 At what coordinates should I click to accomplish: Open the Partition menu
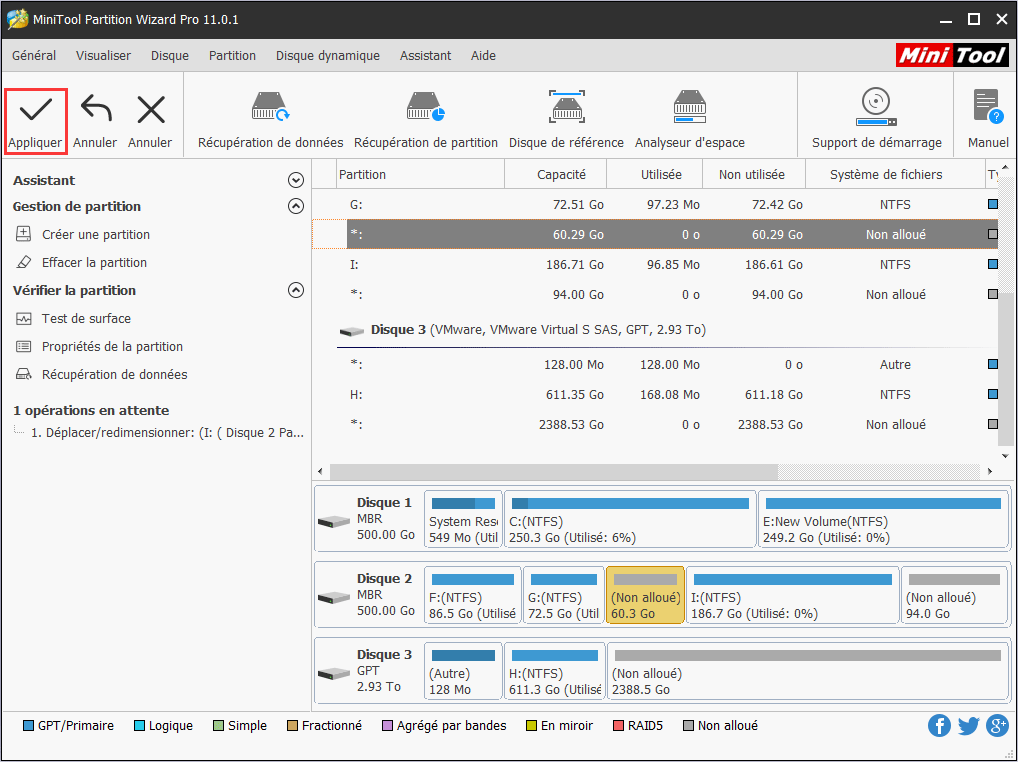[232, 56]
